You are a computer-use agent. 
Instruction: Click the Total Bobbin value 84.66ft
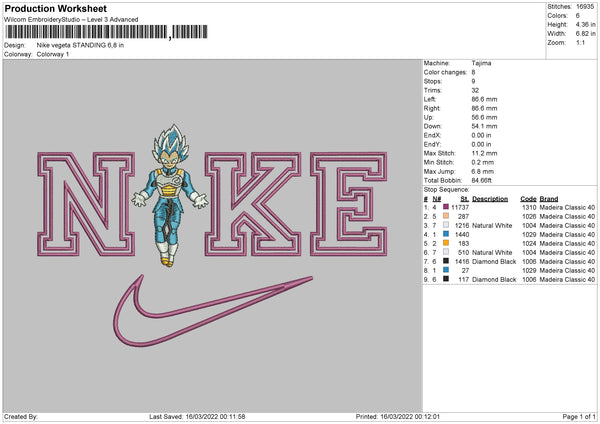coord(482,180)
